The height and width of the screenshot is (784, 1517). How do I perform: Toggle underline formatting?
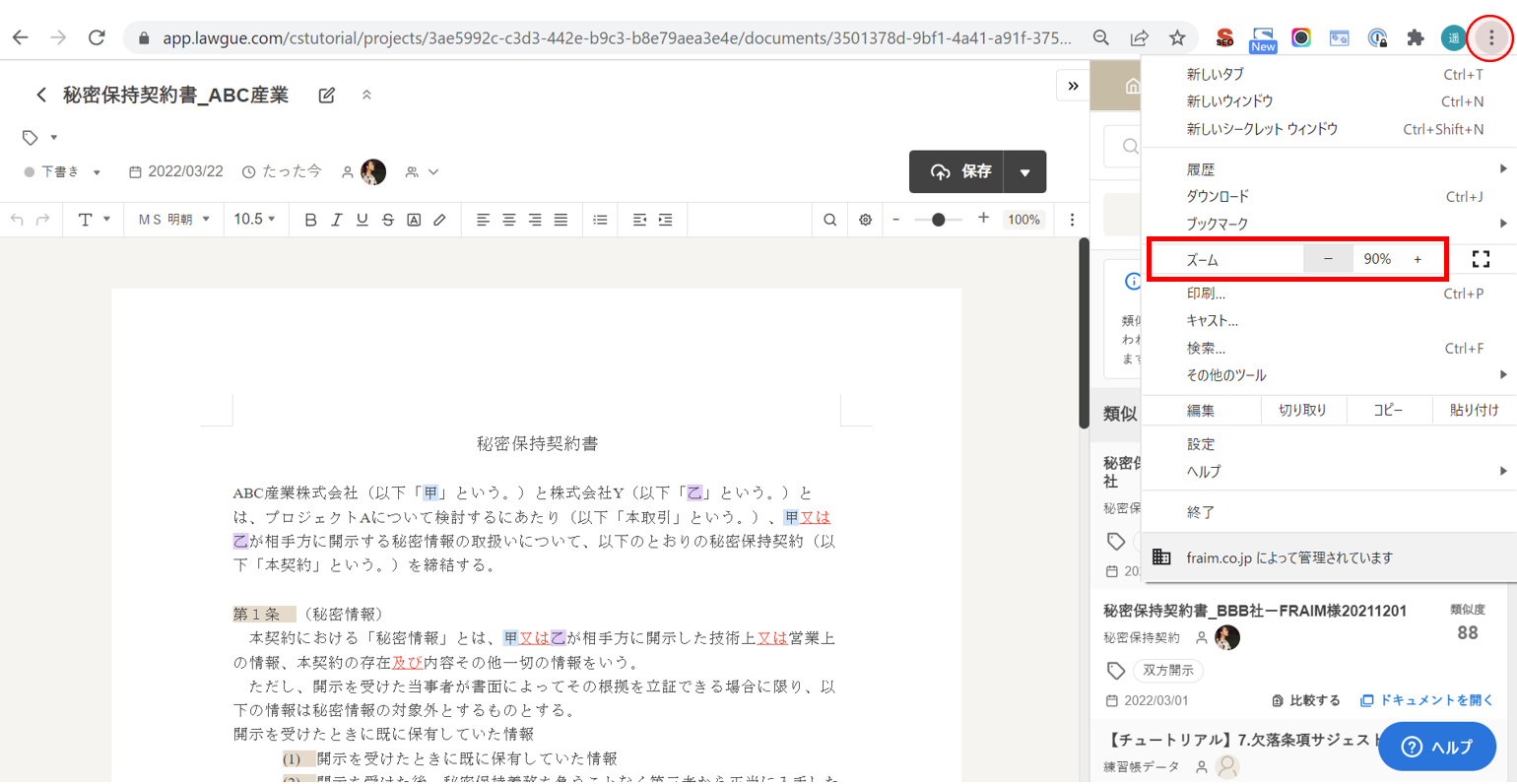(363, 220)
